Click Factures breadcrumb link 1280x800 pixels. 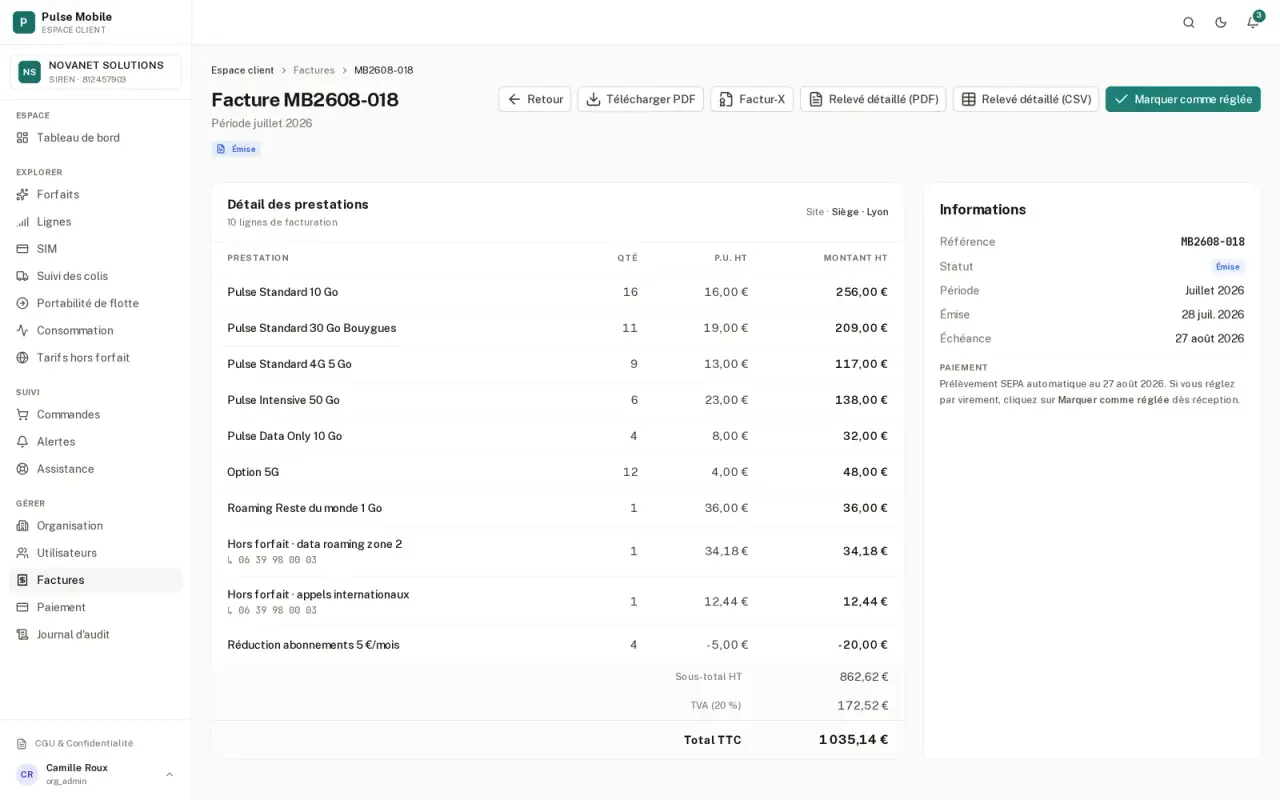coord(314,70)
